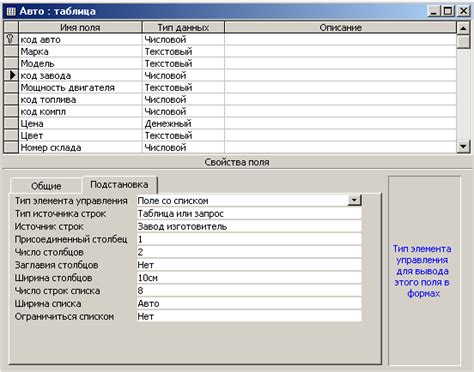This screenshot has width=474, height=372.
Task: Click the description cell of 'Модель' row
Action: pyautogui.click(x=340, y=63)
